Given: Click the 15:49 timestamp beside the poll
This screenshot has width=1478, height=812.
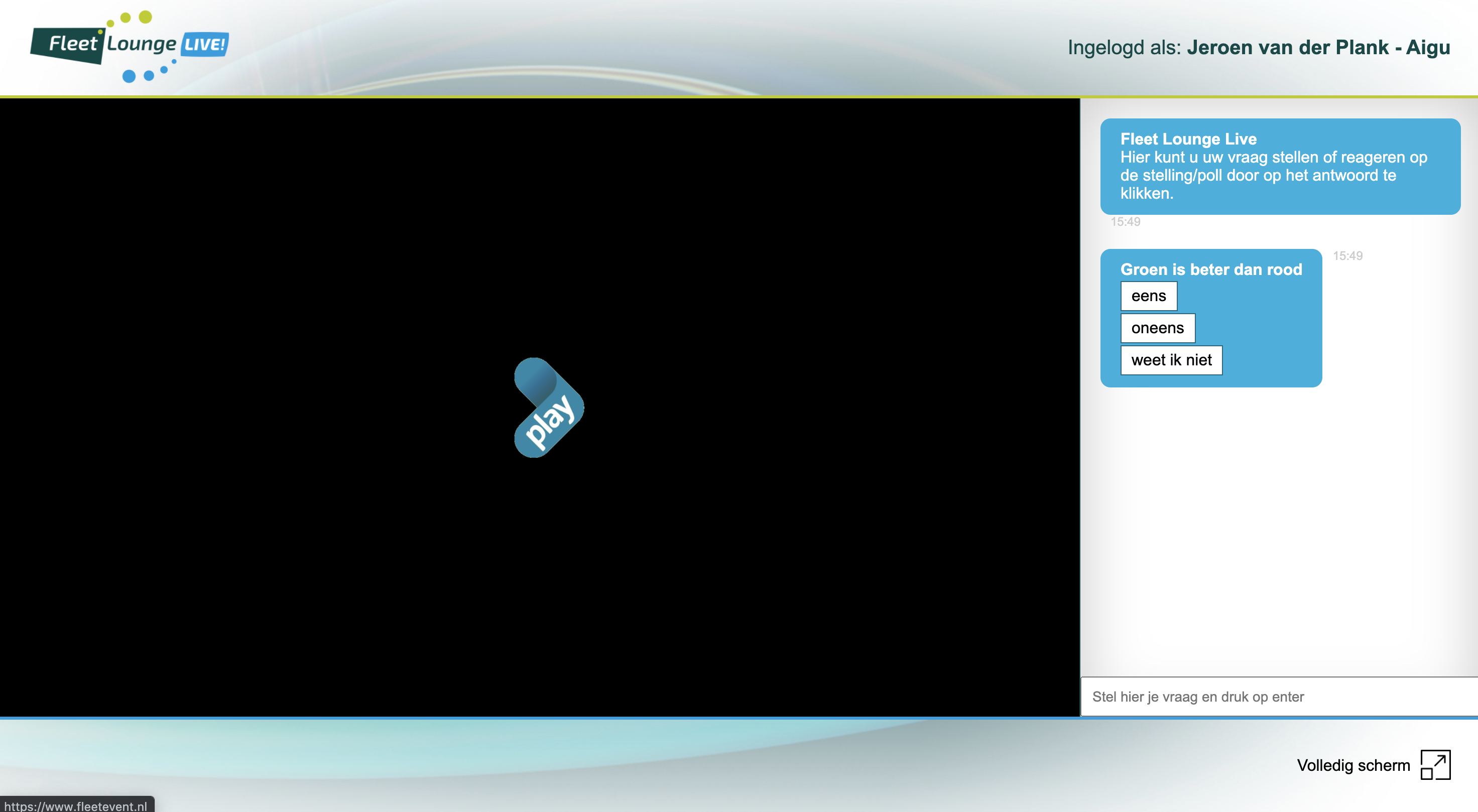Looking at the screenshot, I should tap(1347, 256).
